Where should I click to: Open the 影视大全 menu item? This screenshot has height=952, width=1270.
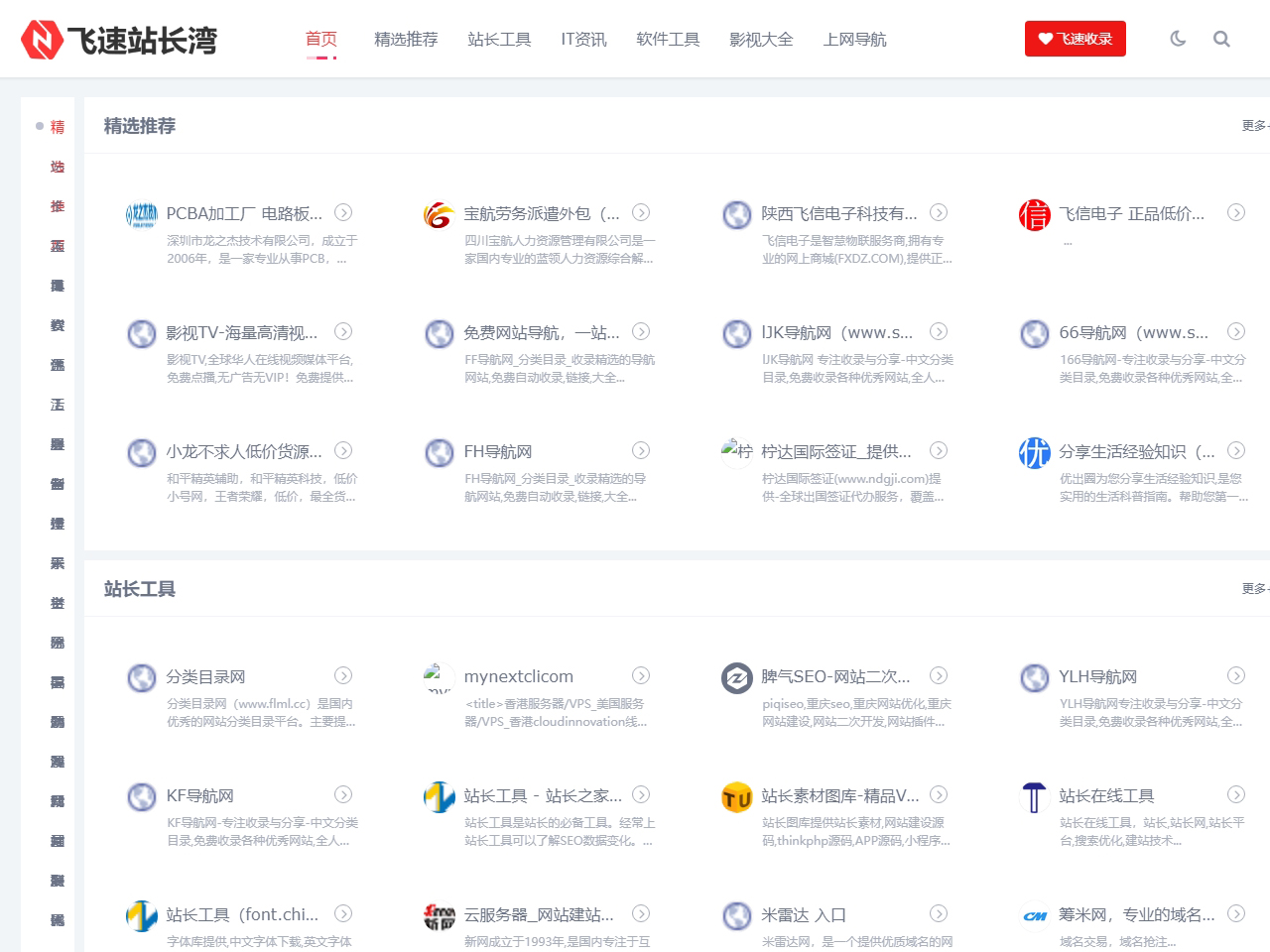click(761, 39)
